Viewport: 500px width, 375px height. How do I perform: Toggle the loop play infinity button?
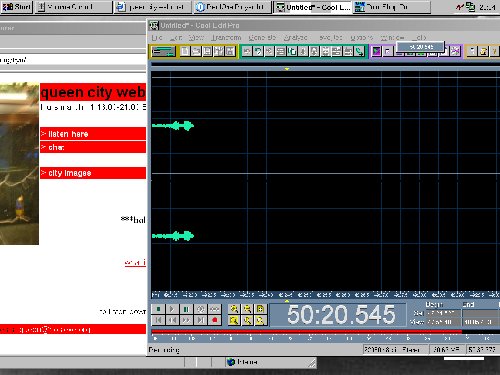click(214, 309)
